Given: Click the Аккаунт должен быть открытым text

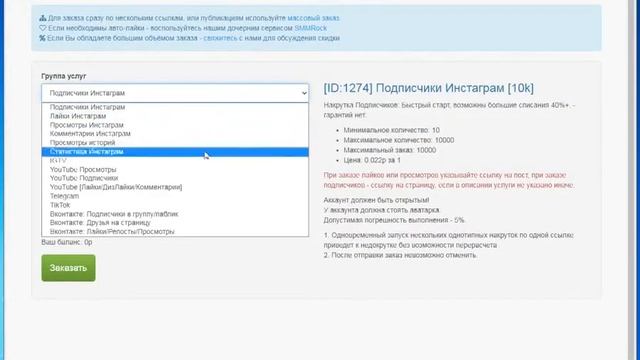Looking at the screenshot, I should point(376,200).
